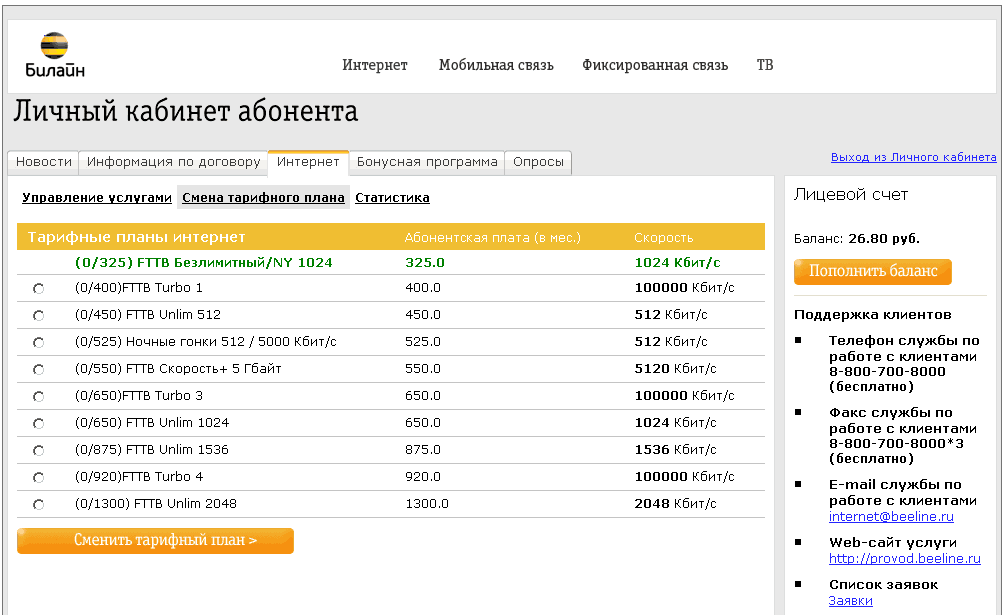Image resolution: width=1004 pixels, height=615 pixels.
Task: Click the Абонентская плата column header
Action: coord(492,238)
